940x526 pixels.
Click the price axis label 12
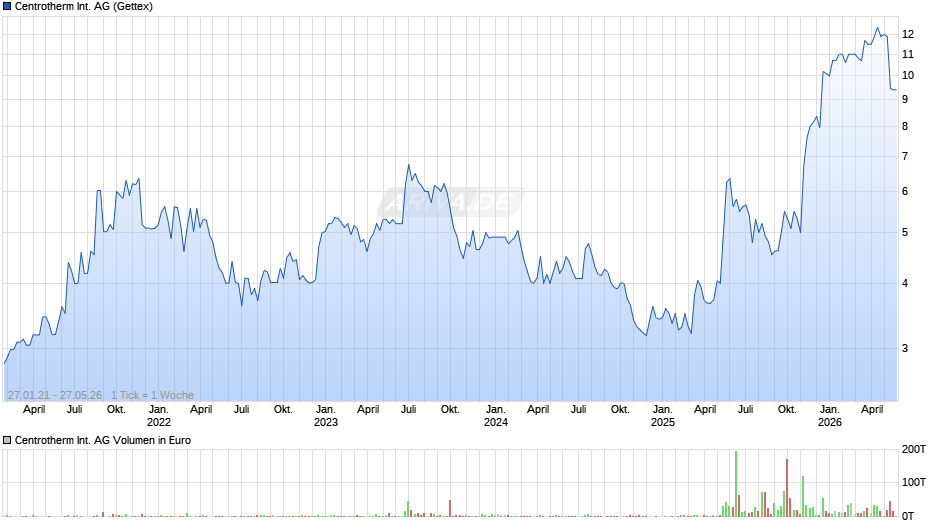908,34
